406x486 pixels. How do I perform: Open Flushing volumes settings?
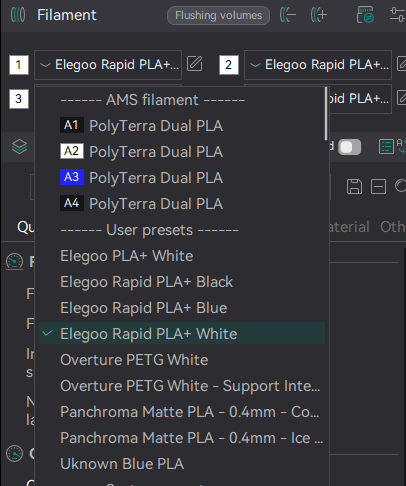(x=218, y=15)
